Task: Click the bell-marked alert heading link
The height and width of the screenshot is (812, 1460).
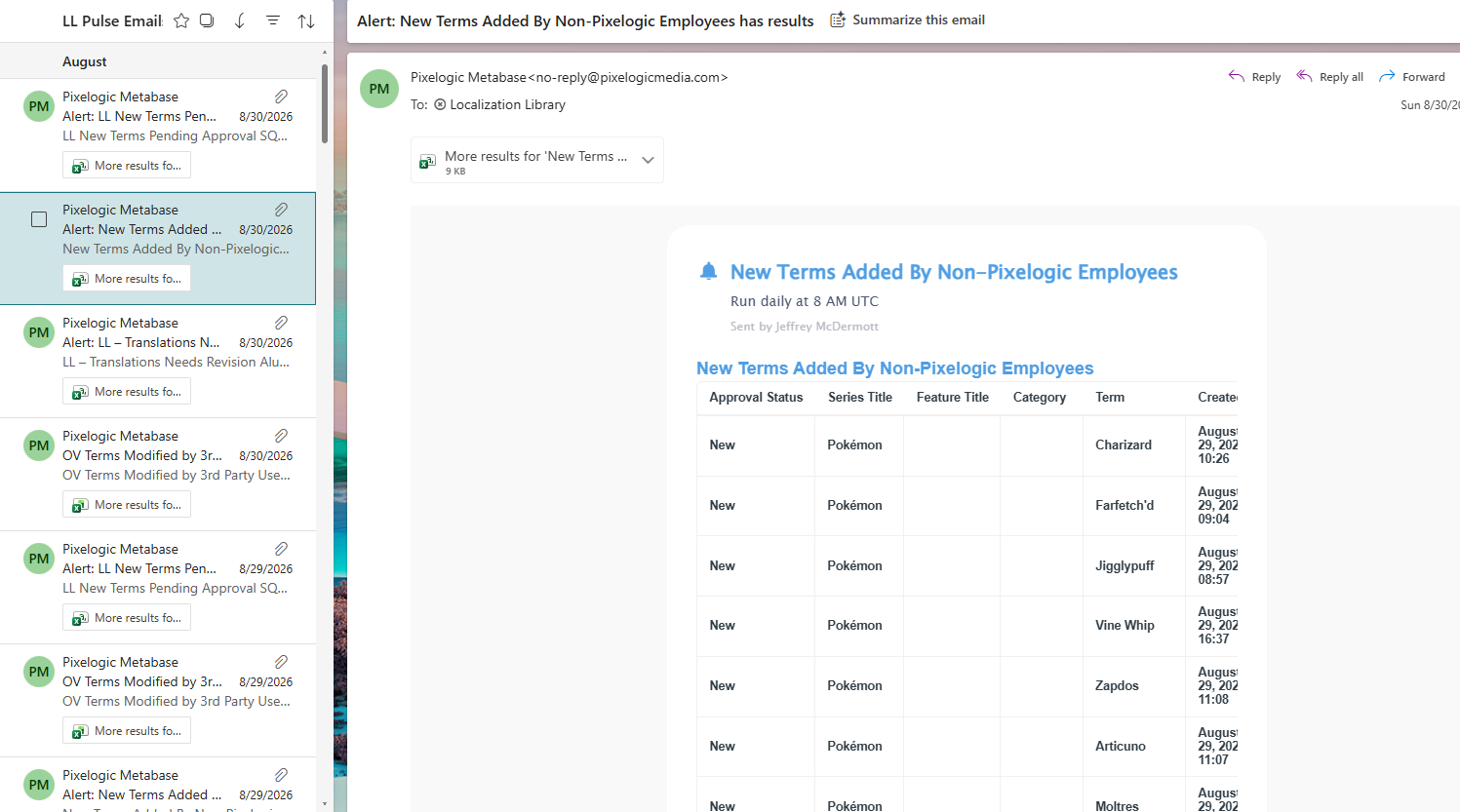Action: coord(954,272)
